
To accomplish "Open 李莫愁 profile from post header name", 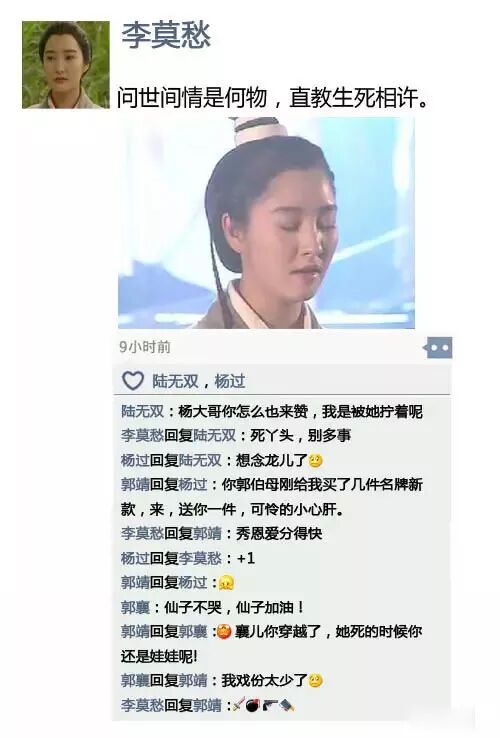I will (166, 35).
